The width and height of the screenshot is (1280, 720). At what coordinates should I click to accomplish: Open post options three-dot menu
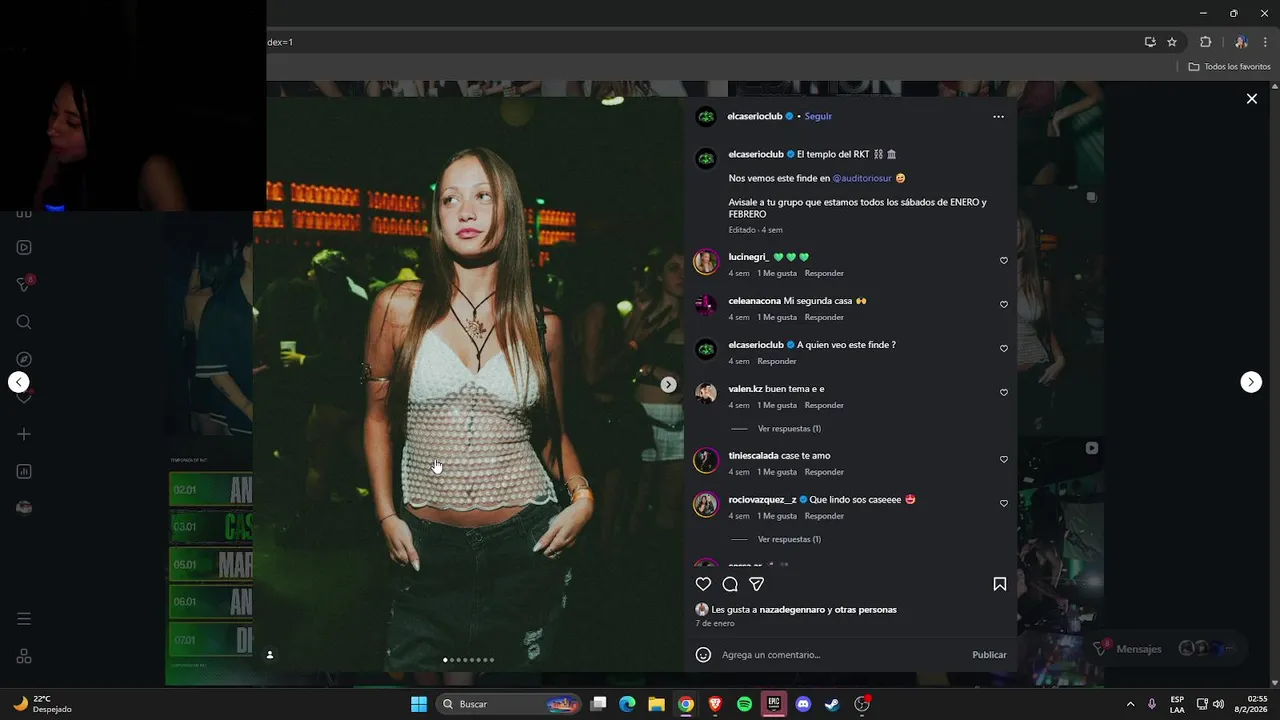[x=998, y=117]
